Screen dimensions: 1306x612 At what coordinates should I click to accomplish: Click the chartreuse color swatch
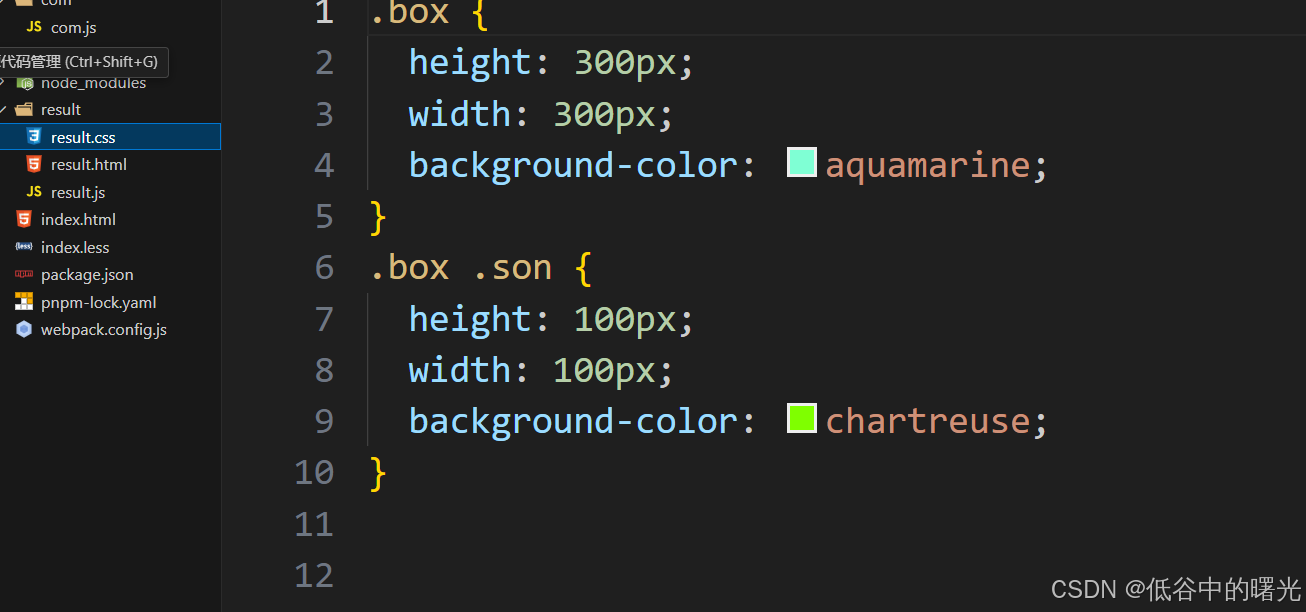pyautogui.click(x=800, y=418)
